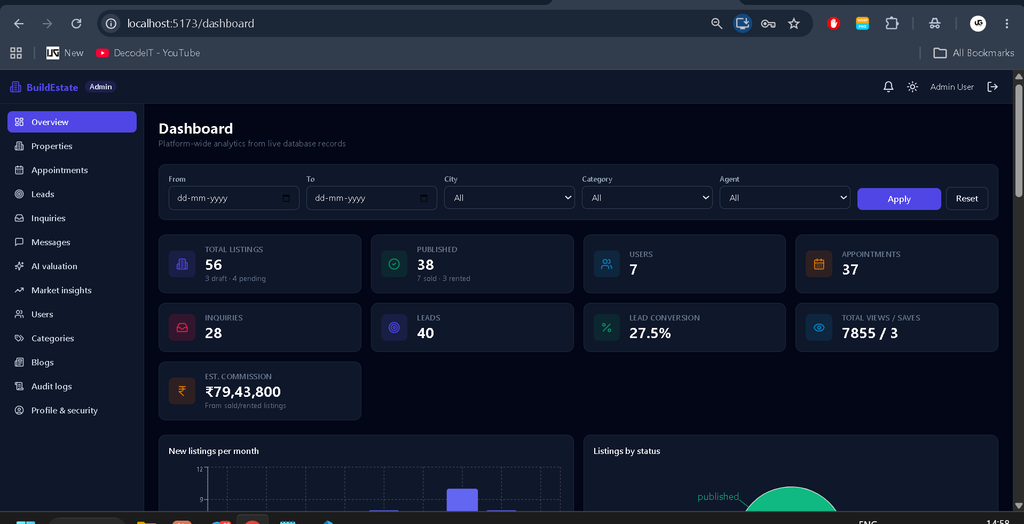Open Market insights in the sidebar
This screenshot has width=1024, height=524.
(72, 290)
